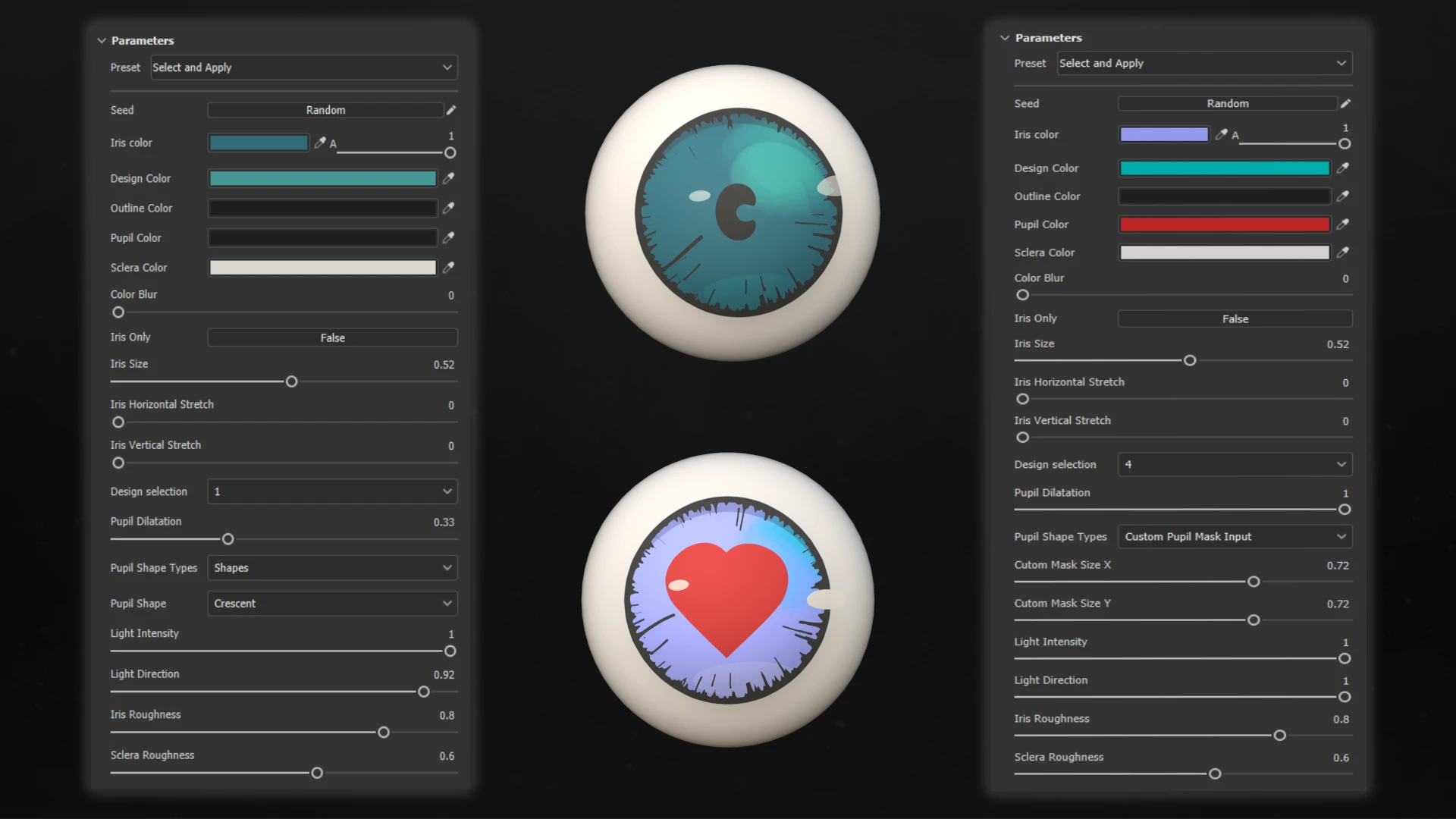Use Design Color eyedropper in left panel
Image resolution: width=1456 pixels, height=819 pixels.
point(449,178)
